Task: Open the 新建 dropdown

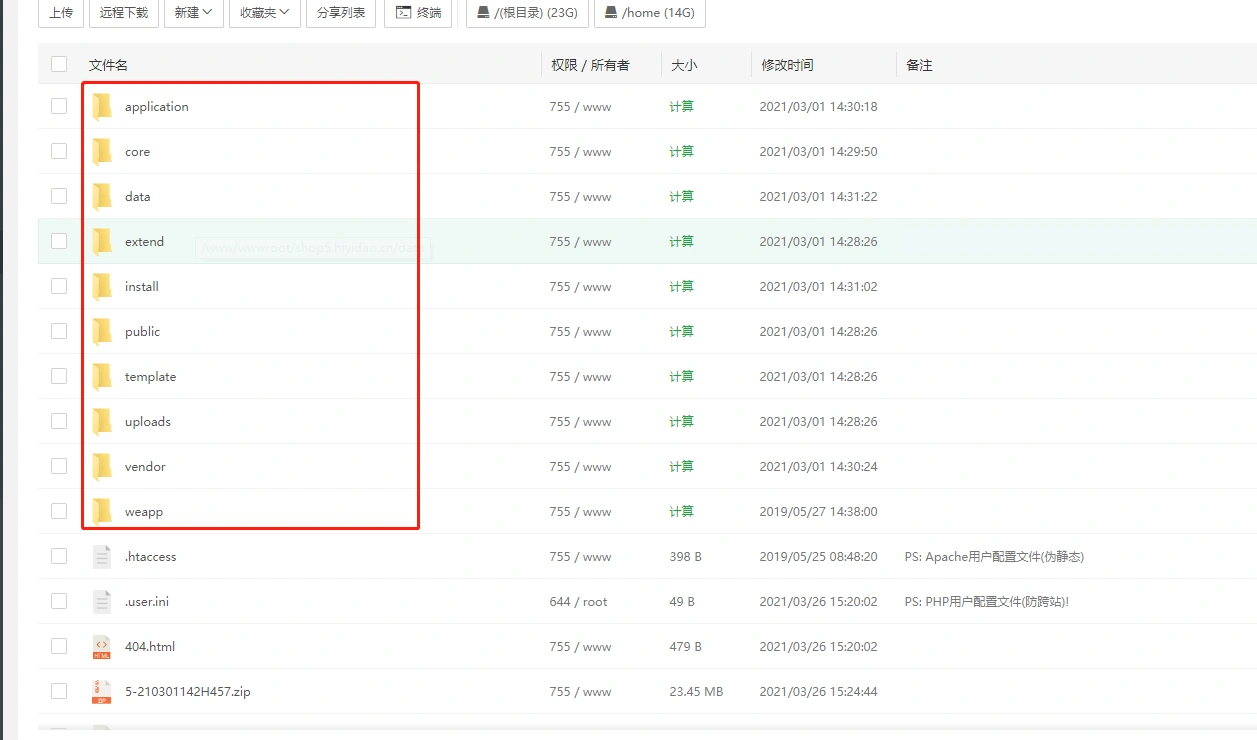Action: 193,12
